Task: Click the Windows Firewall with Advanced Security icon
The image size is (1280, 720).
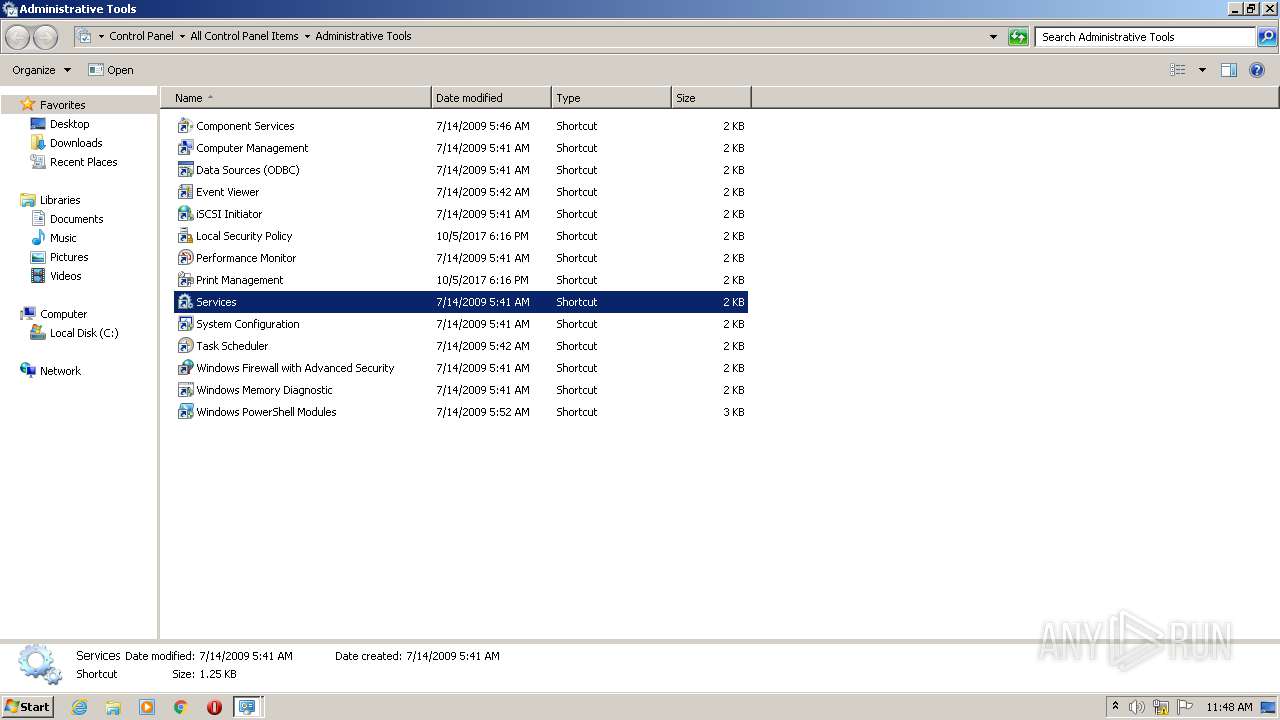Action: (185, 368)
